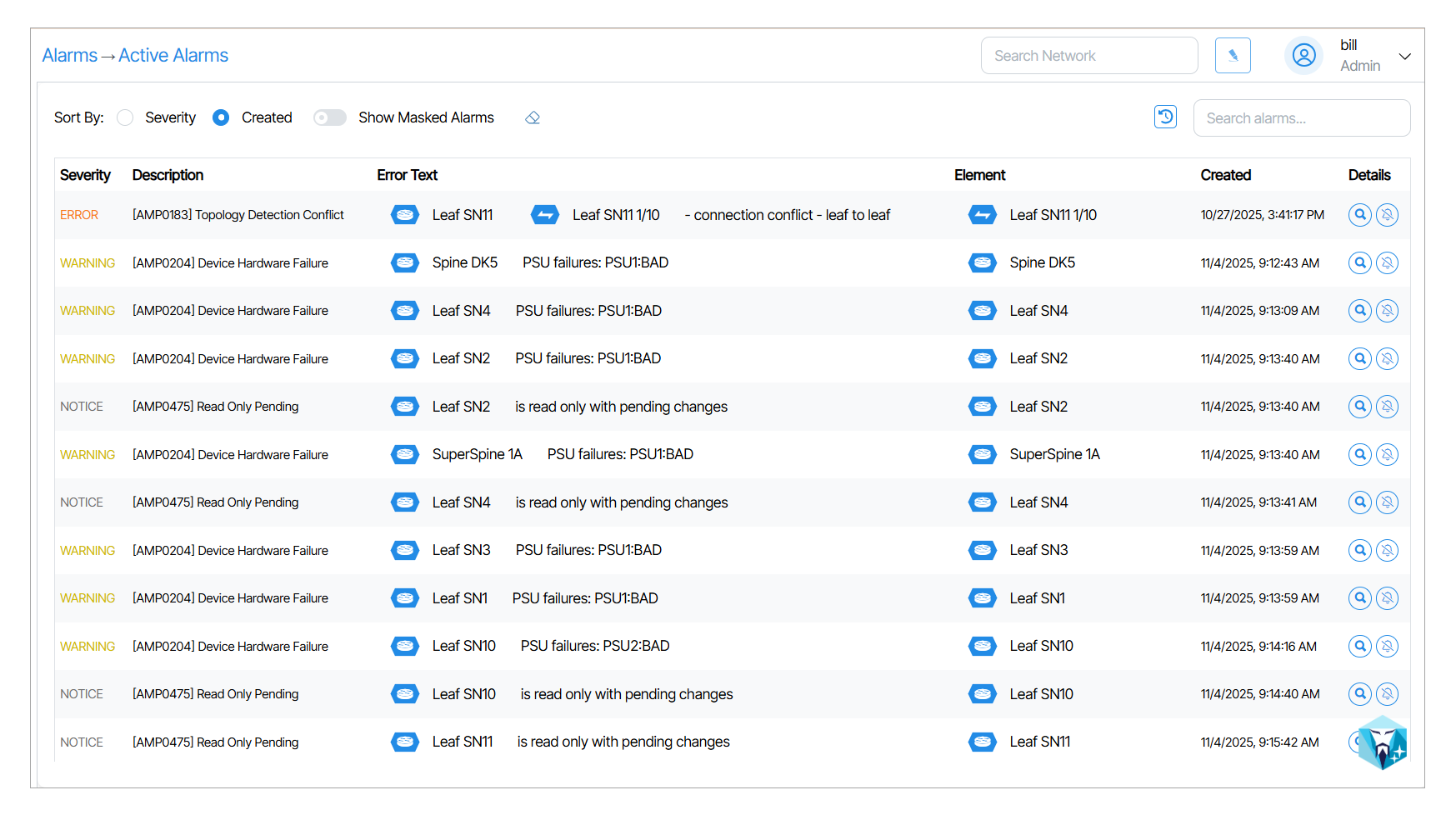Viewport: 1456px width, 820px height.
Task: Select the Created sort radio button
Action: pos(221,118)
